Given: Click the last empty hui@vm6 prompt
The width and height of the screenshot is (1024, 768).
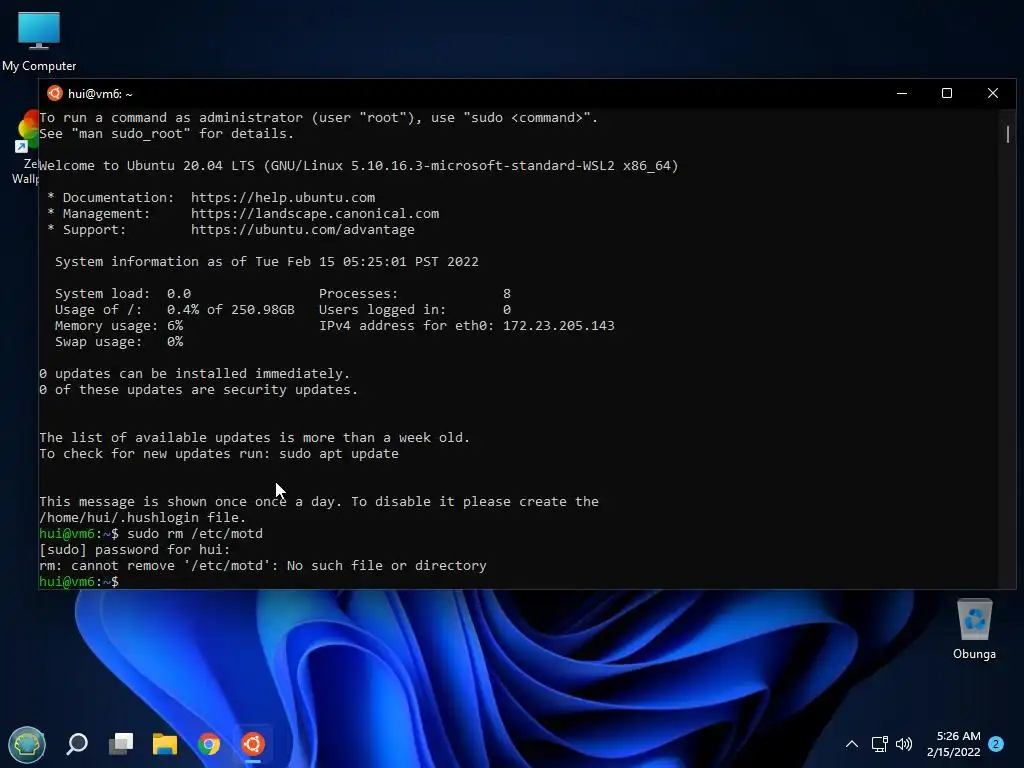Looking at the screenshot, I should click(79, 581).
